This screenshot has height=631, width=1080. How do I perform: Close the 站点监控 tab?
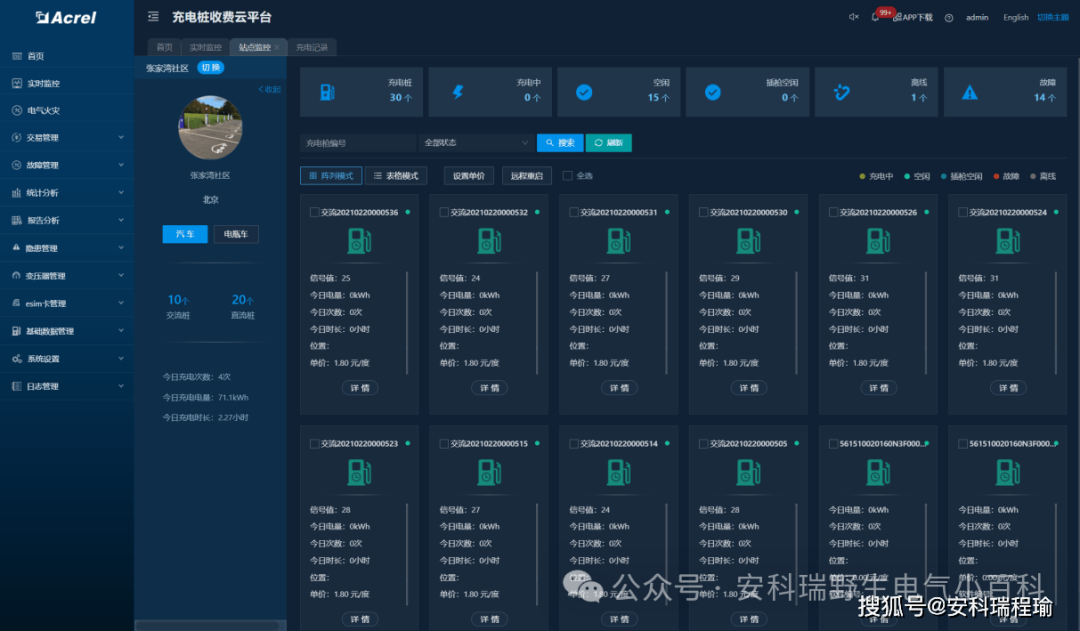277,48
